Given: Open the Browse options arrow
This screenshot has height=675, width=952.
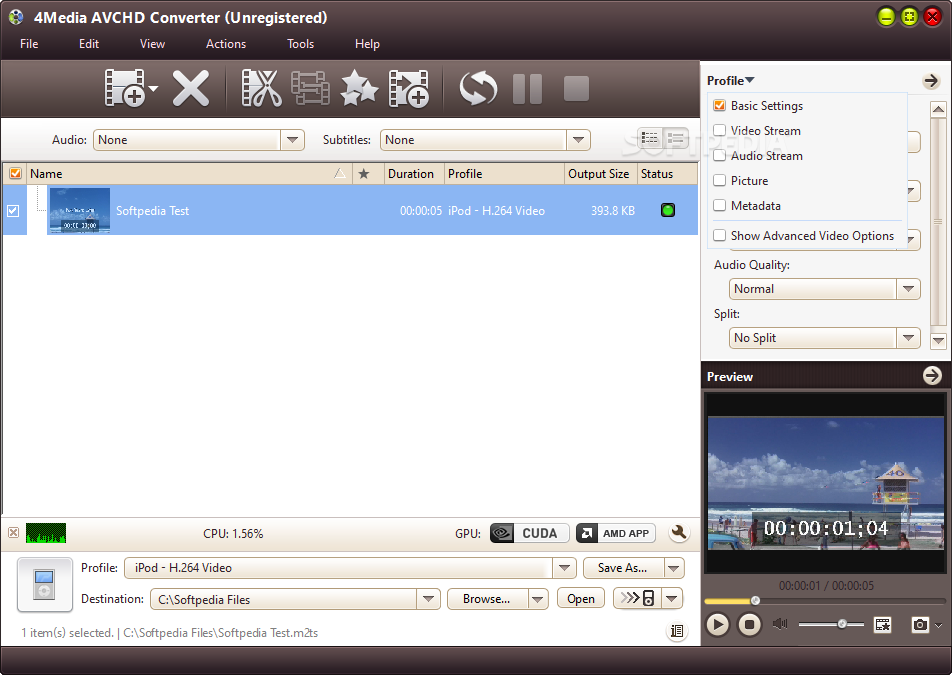Looking at the screenshot, I should [538, 599].
